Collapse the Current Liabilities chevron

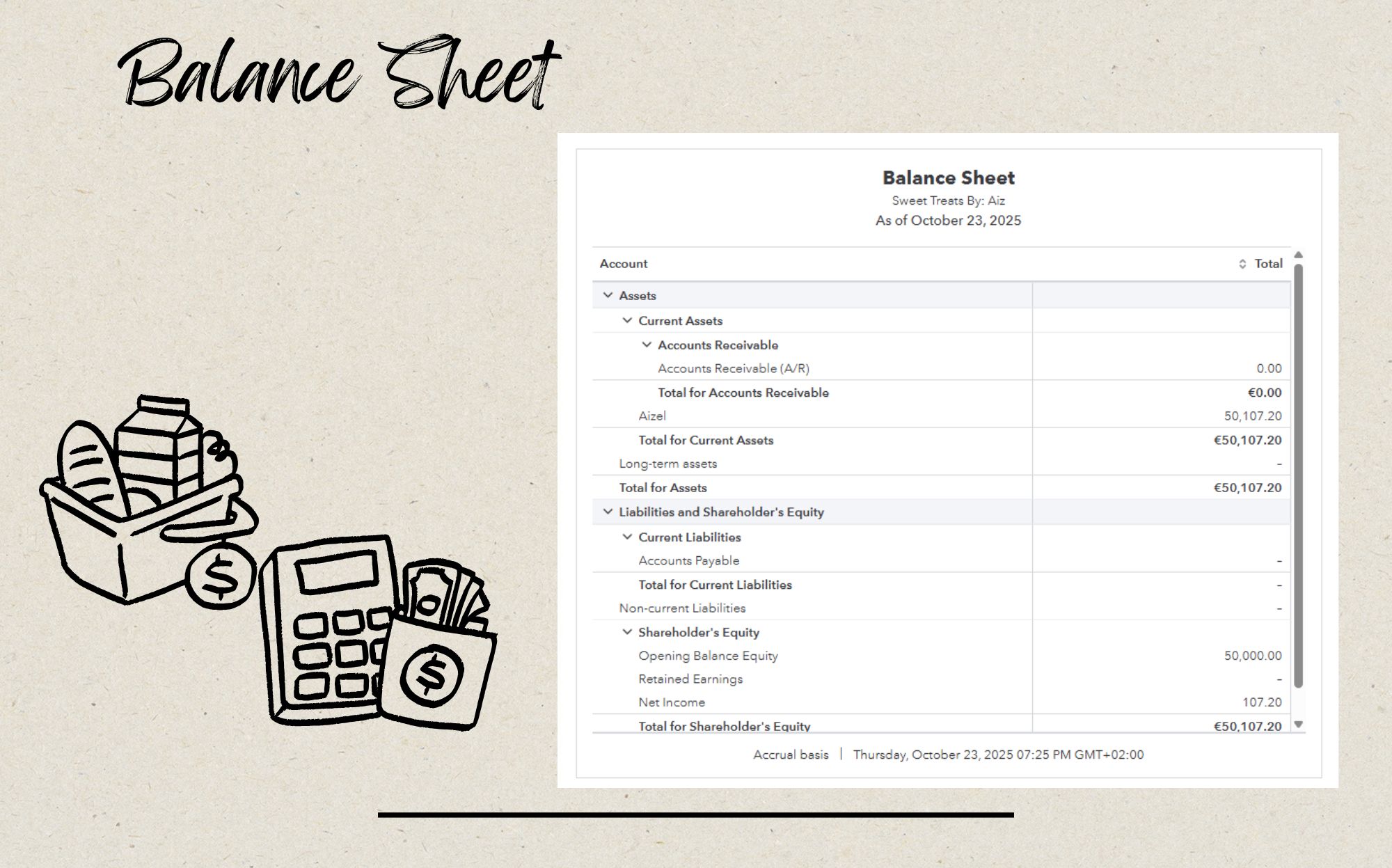(x=627, y=537)
